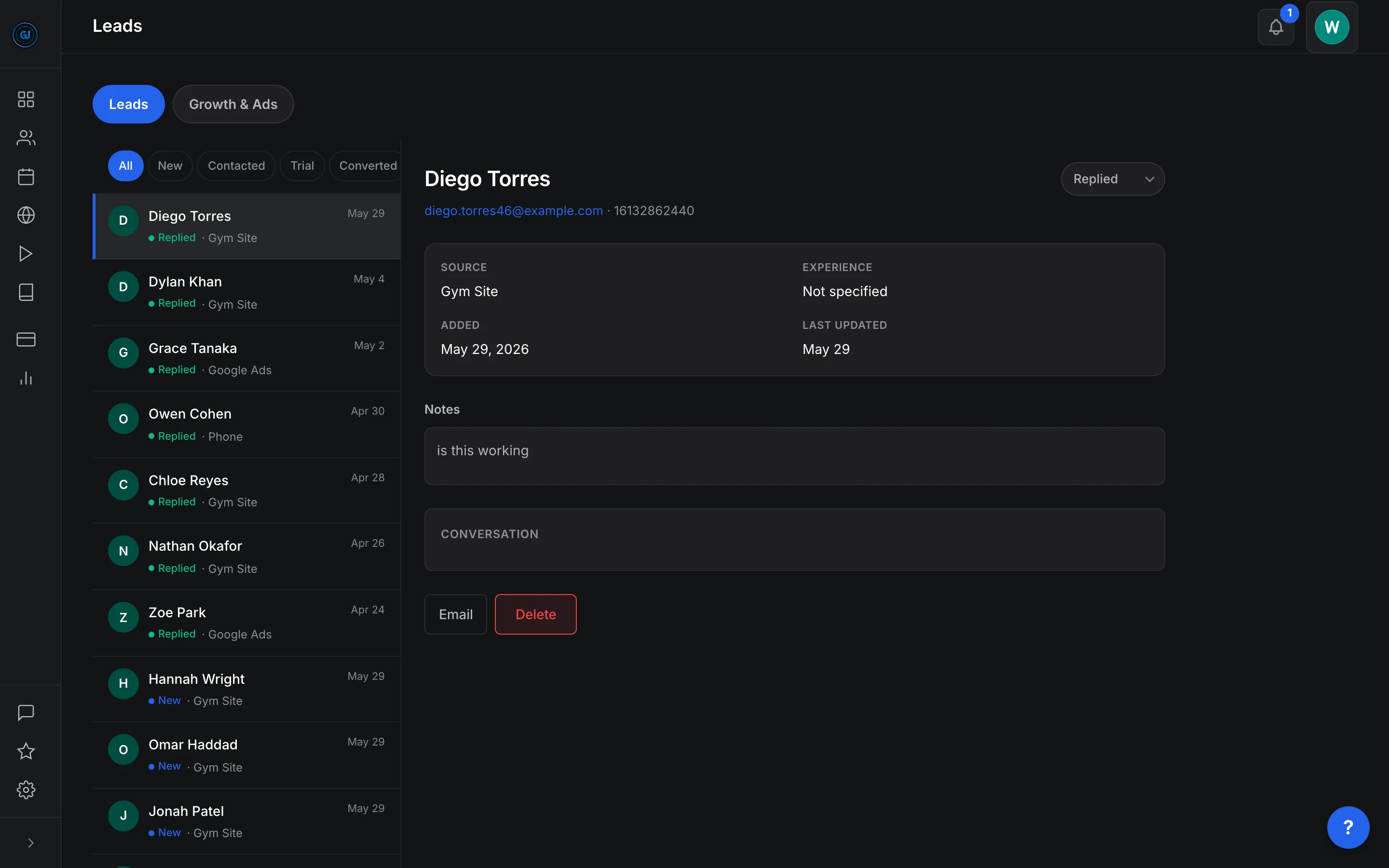Open the credit card billing icon
Screen dimensions: 1389x868
26,339
